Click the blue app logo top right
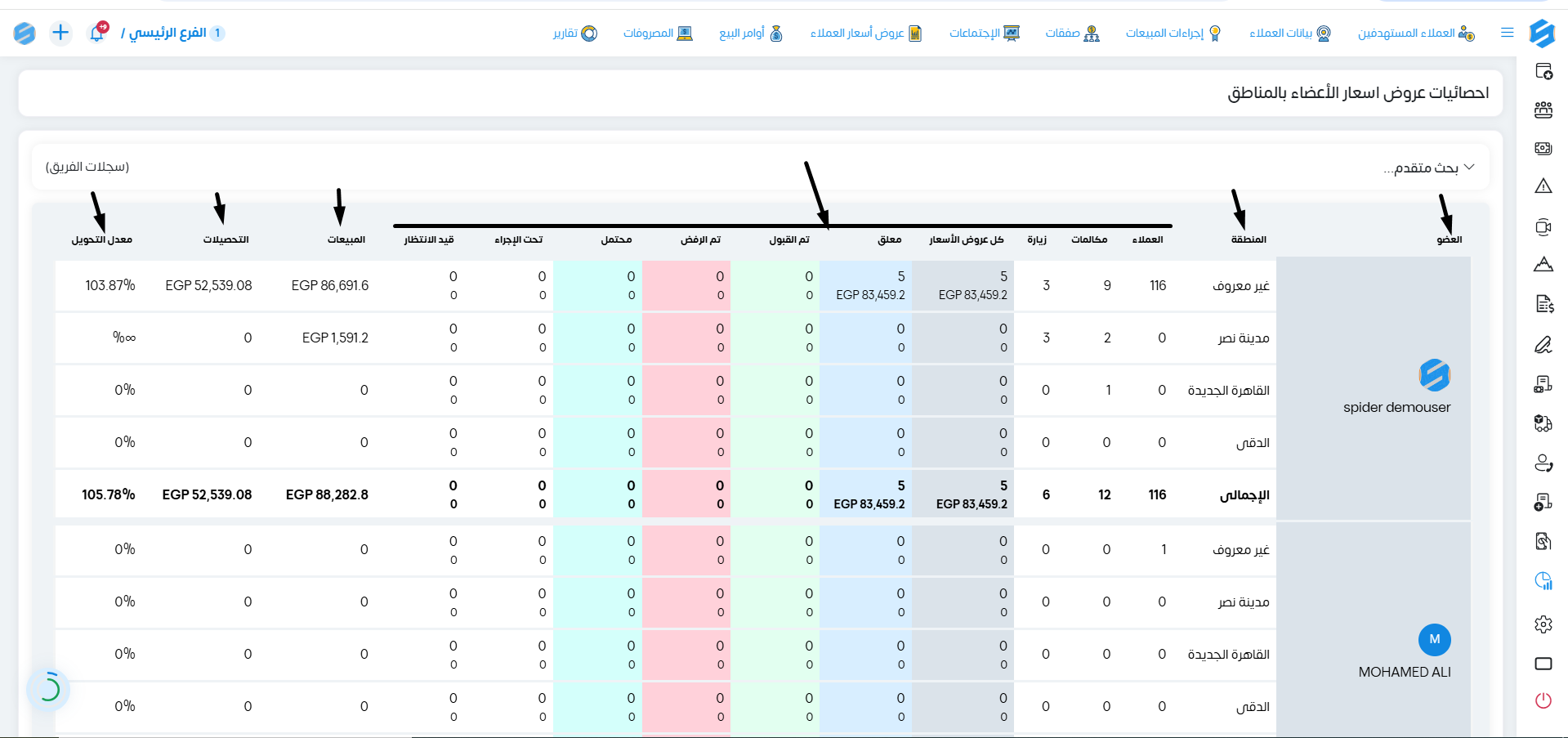The image size is (1568, 738). [x=1541, y=33]
